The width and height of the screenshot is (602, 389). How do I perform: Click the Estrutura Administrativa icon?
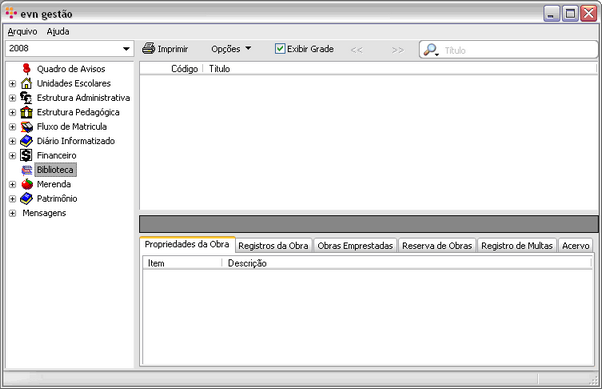tap(26, 98)
